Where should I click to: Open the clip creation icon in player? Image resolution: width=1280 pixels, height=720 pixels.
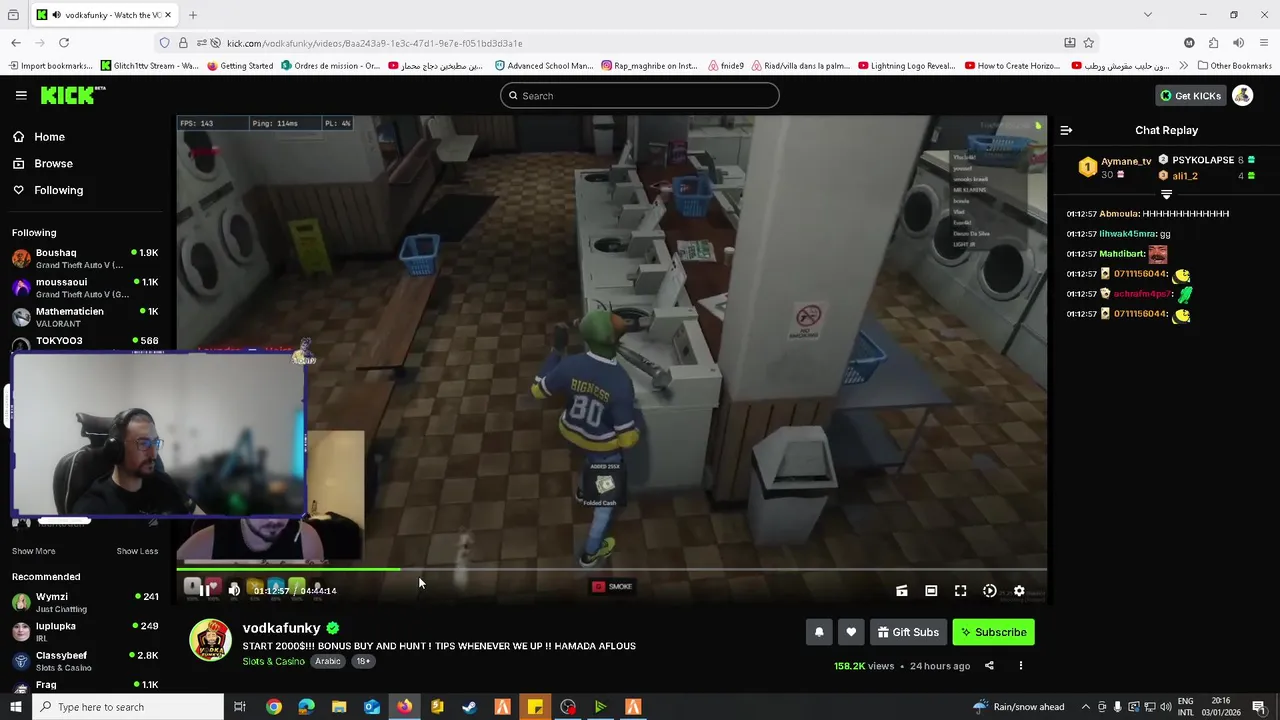pos(902,591)
